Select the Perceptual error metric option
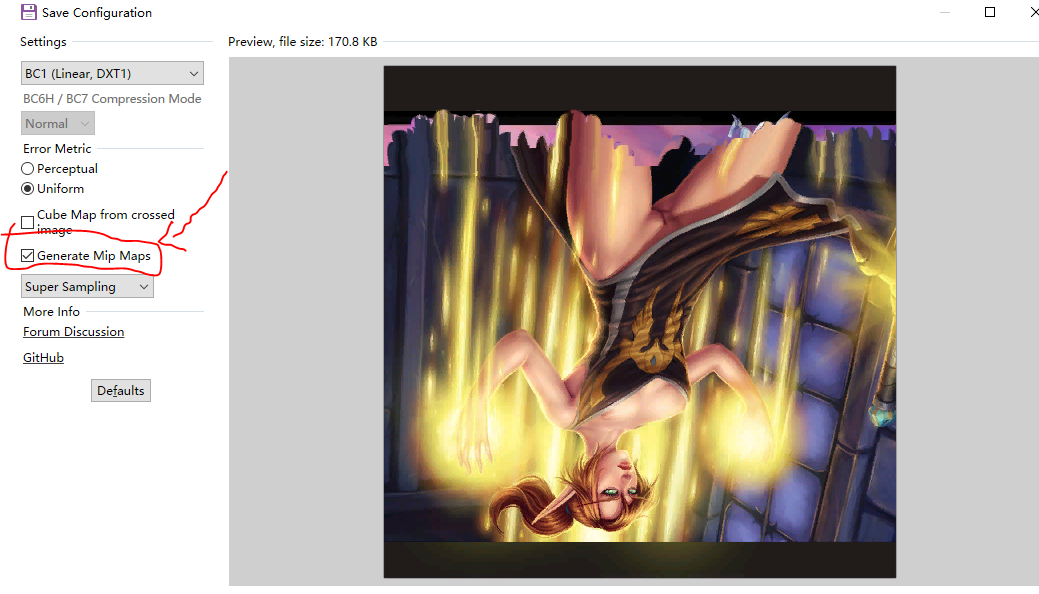This screenshot has width=1039, height=594. (x=28, y=169)
